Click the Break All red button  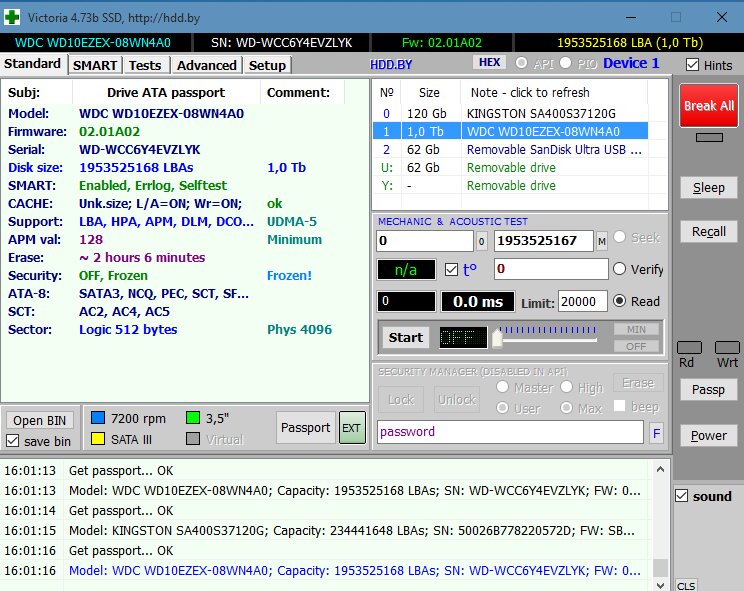(709, 105)
